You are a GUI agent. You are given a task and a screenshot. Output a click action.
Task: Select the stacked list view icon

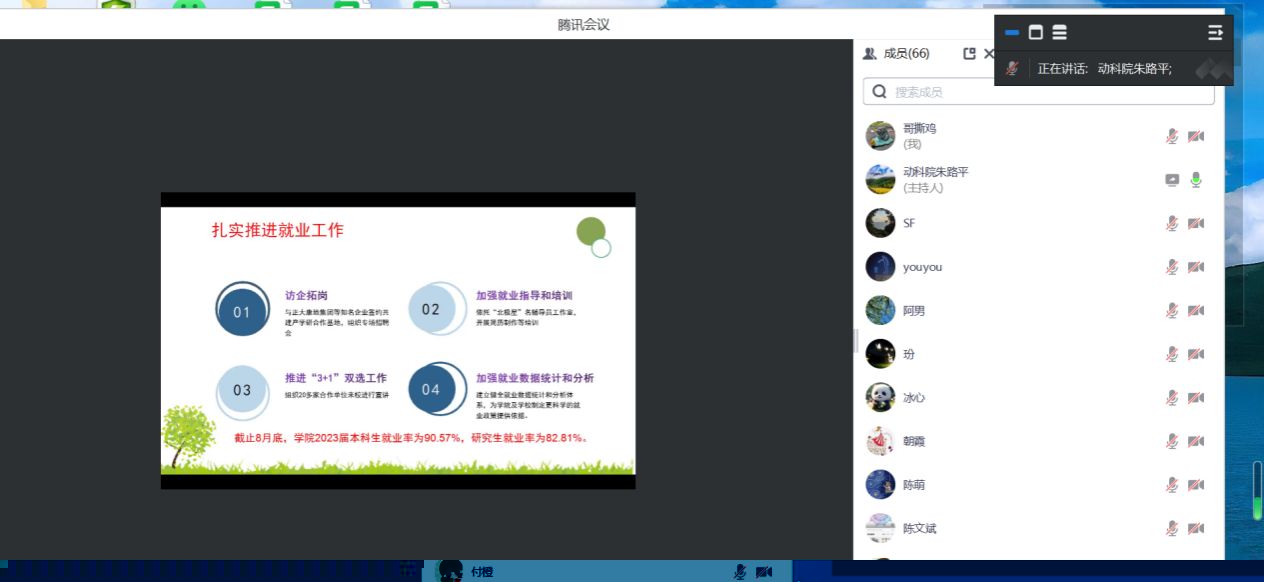1059,33
